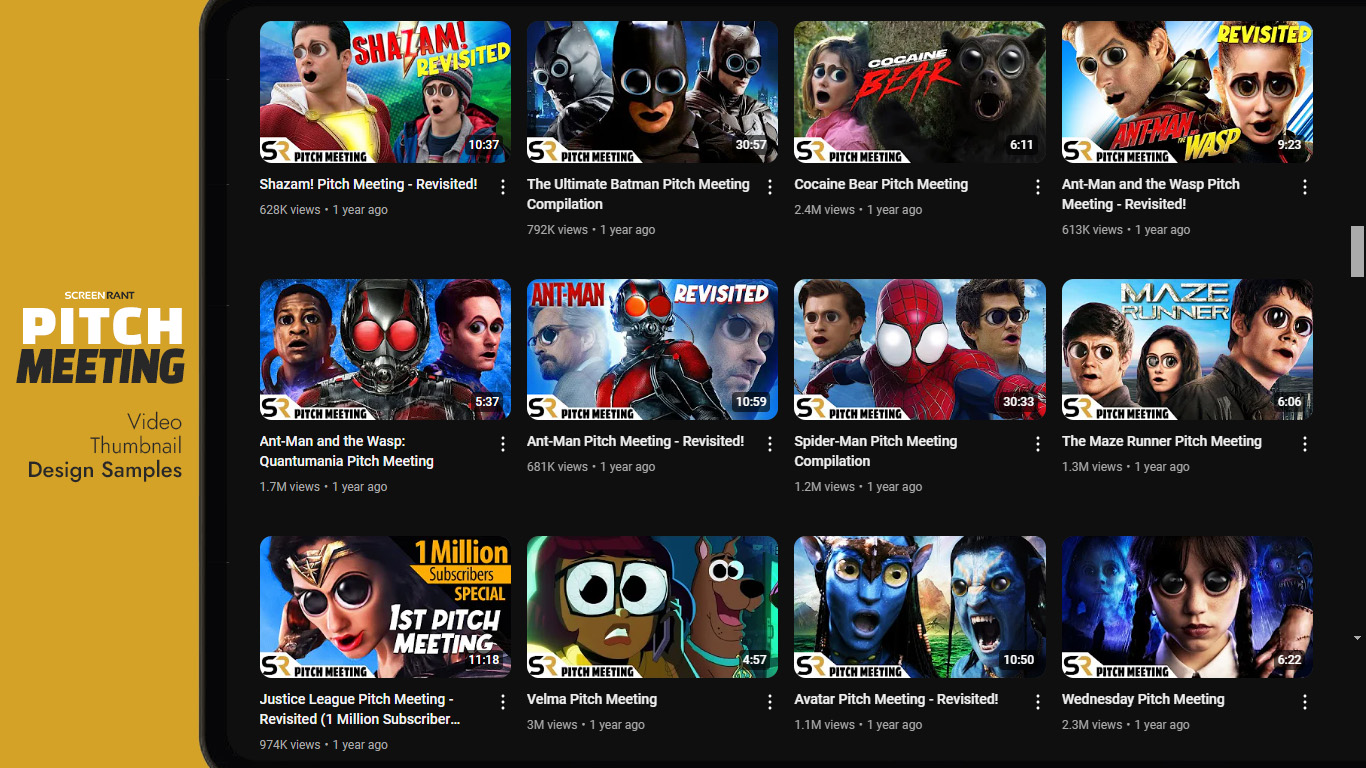Open title Wednesday Pitch Meeting
This screenshot has width=1366, height=768.
coord(1143,699)
